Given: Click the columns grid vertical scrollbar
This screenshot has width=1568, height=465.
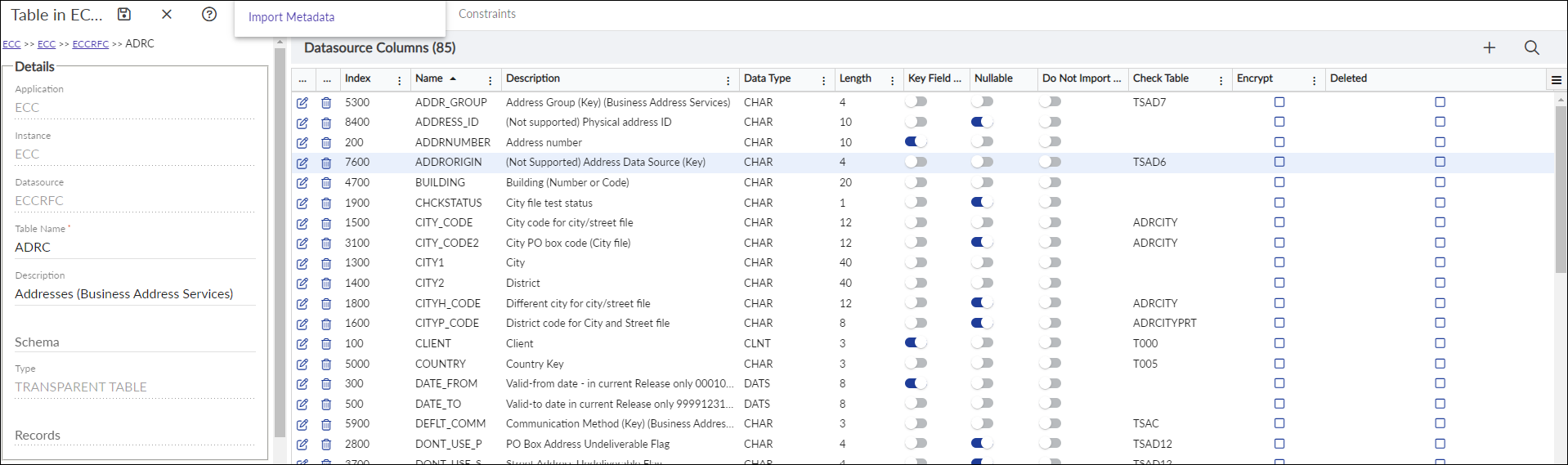Looking at the screenshot, I should [x=1561, y=188].
